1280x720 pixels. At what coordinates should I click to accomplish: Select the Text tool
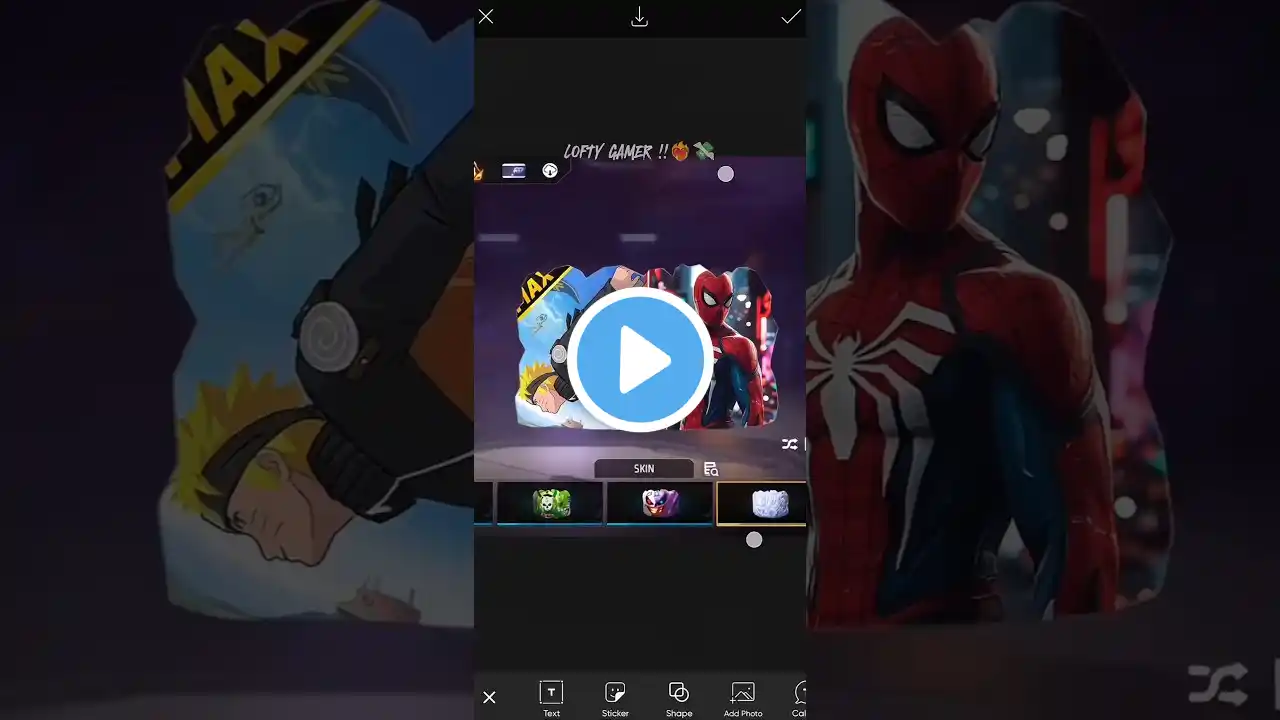click(x=551, y=698)
